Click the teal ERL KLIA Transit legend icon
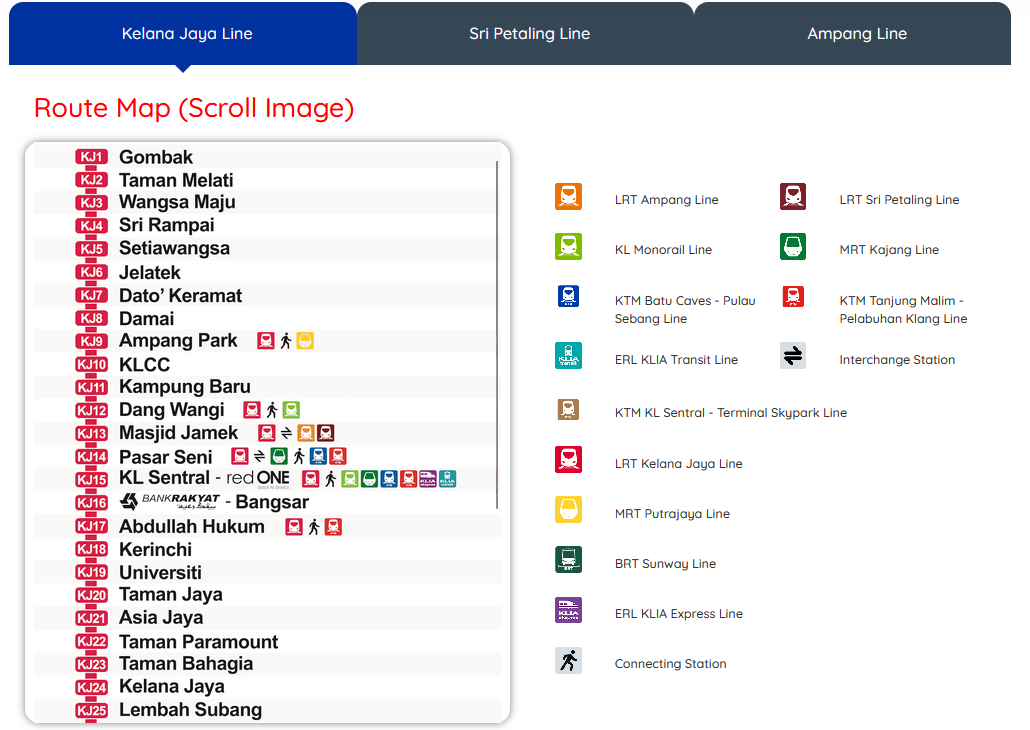The image size is (1030, 730). [x=568, y=356]
